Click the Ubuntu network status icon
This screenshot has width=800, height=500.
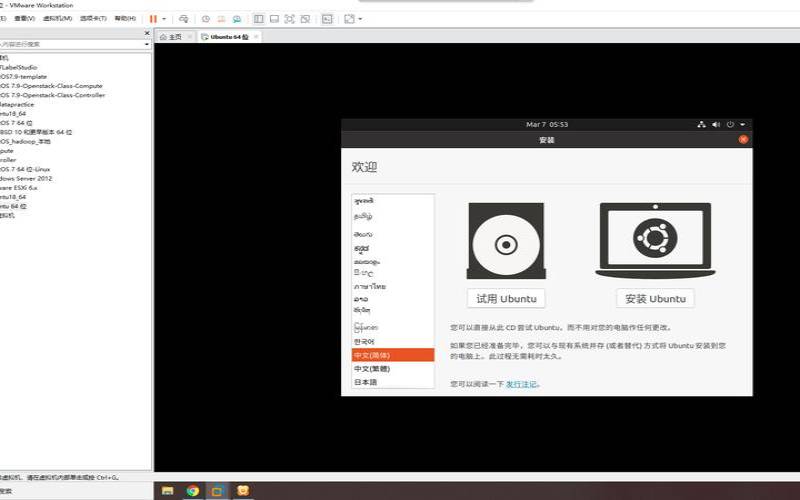point(701,124)
